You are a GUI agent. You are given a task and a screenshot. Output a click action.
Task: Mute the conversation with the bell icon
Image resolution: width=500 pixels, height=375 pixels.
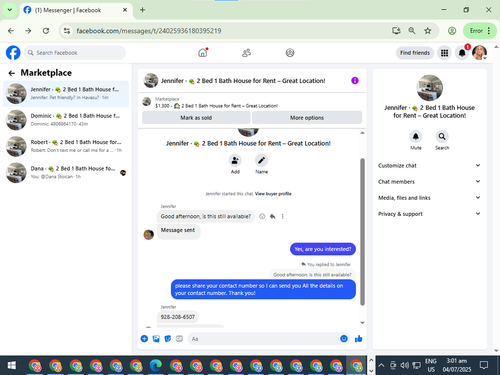tap(416, 136)
